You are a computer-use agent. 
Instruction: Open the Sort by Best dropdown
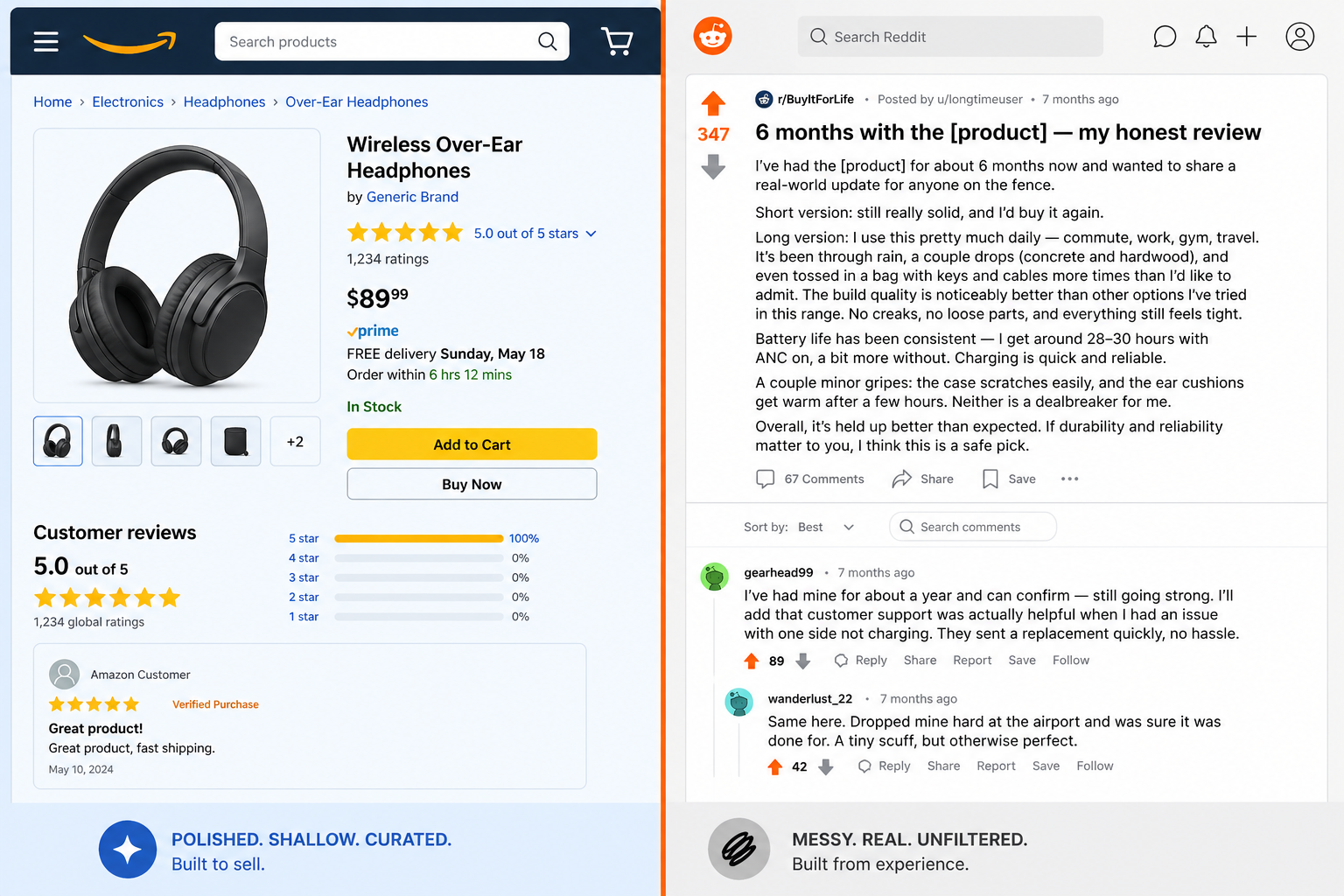point(848,527)
